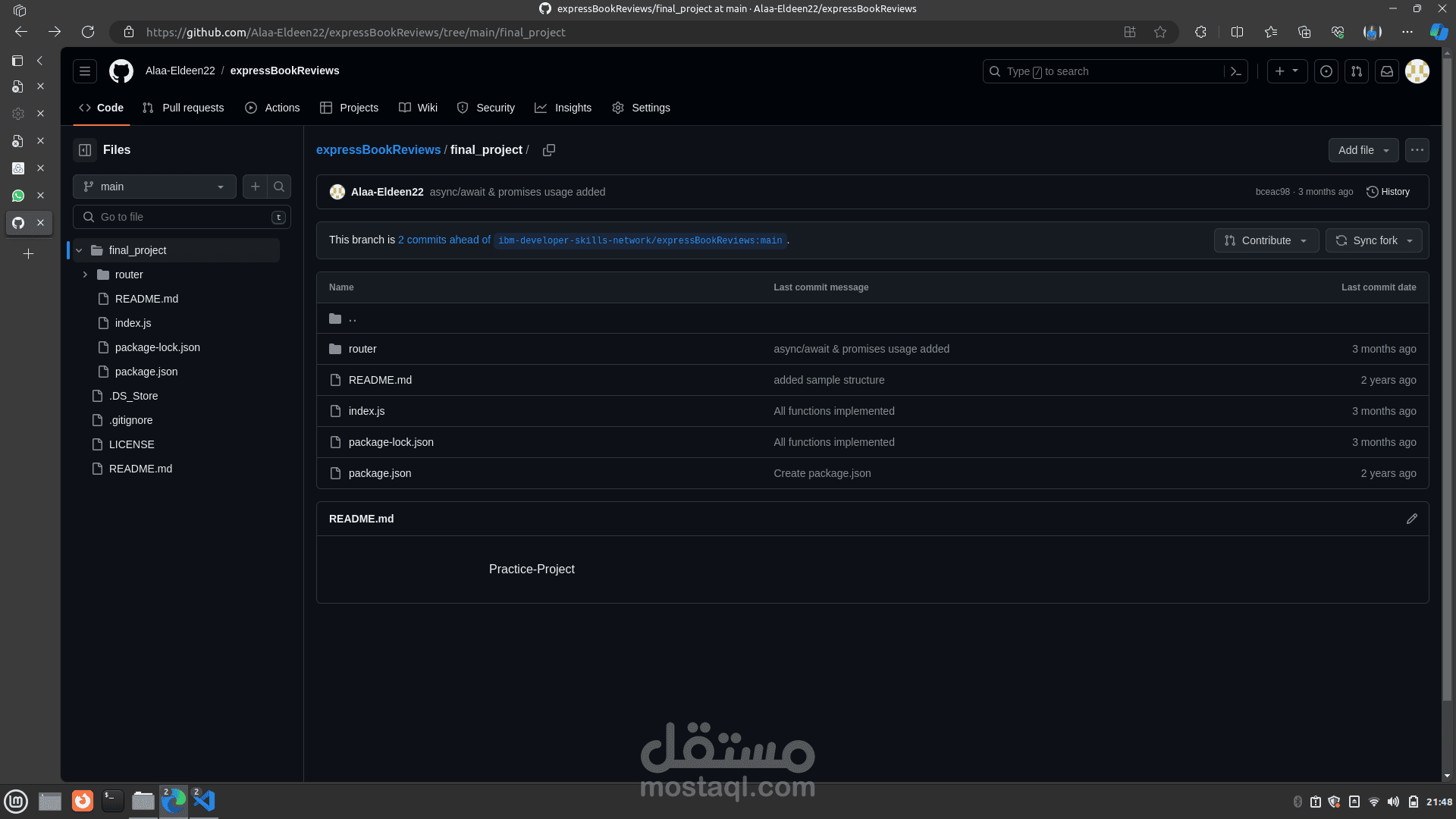Open the main branch selector dropdown
1456x819 pixels.
tap(154, 187)
